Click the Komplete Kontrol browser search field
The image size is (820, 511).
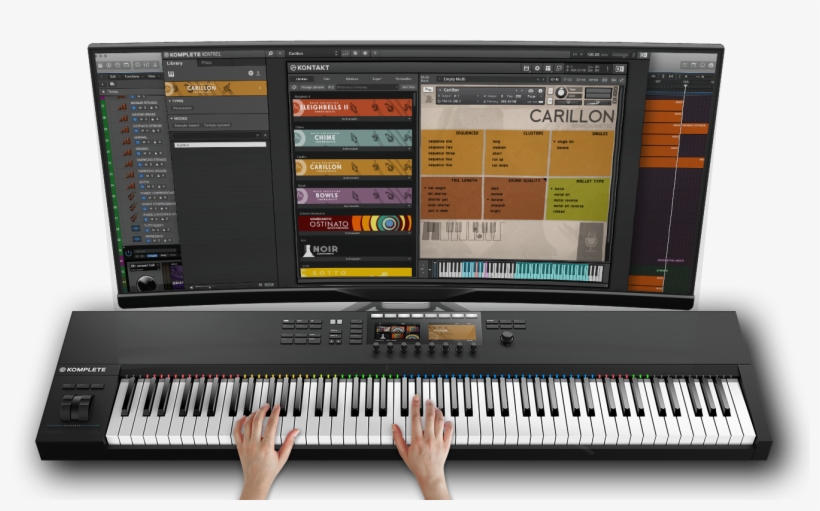(217, 135)
